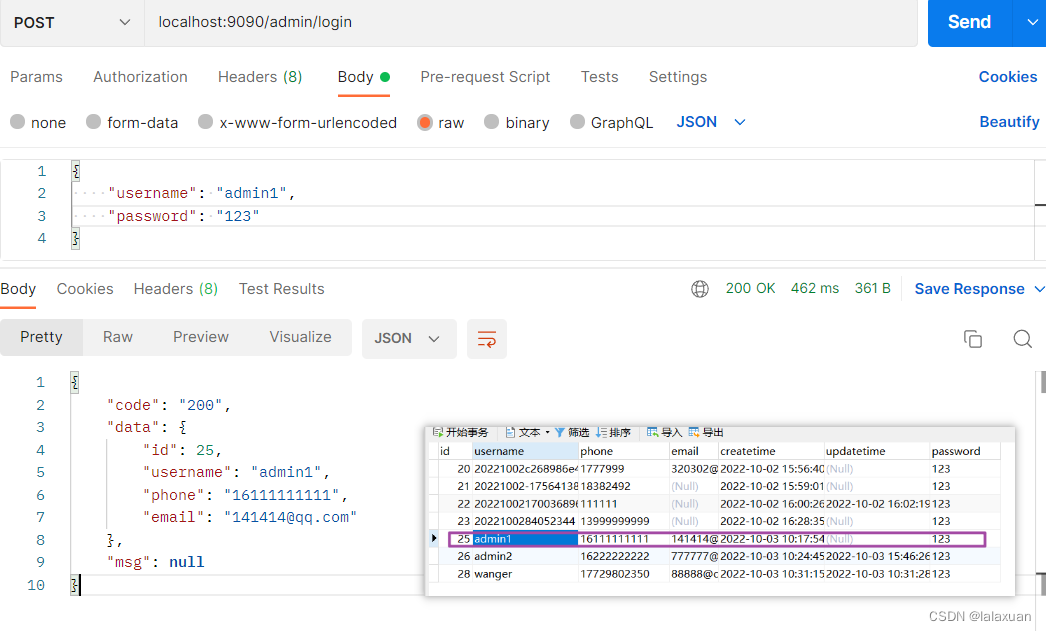Click the network globe icon
Viewport: 1046px width, 631px height.
(x=700, y=289)
